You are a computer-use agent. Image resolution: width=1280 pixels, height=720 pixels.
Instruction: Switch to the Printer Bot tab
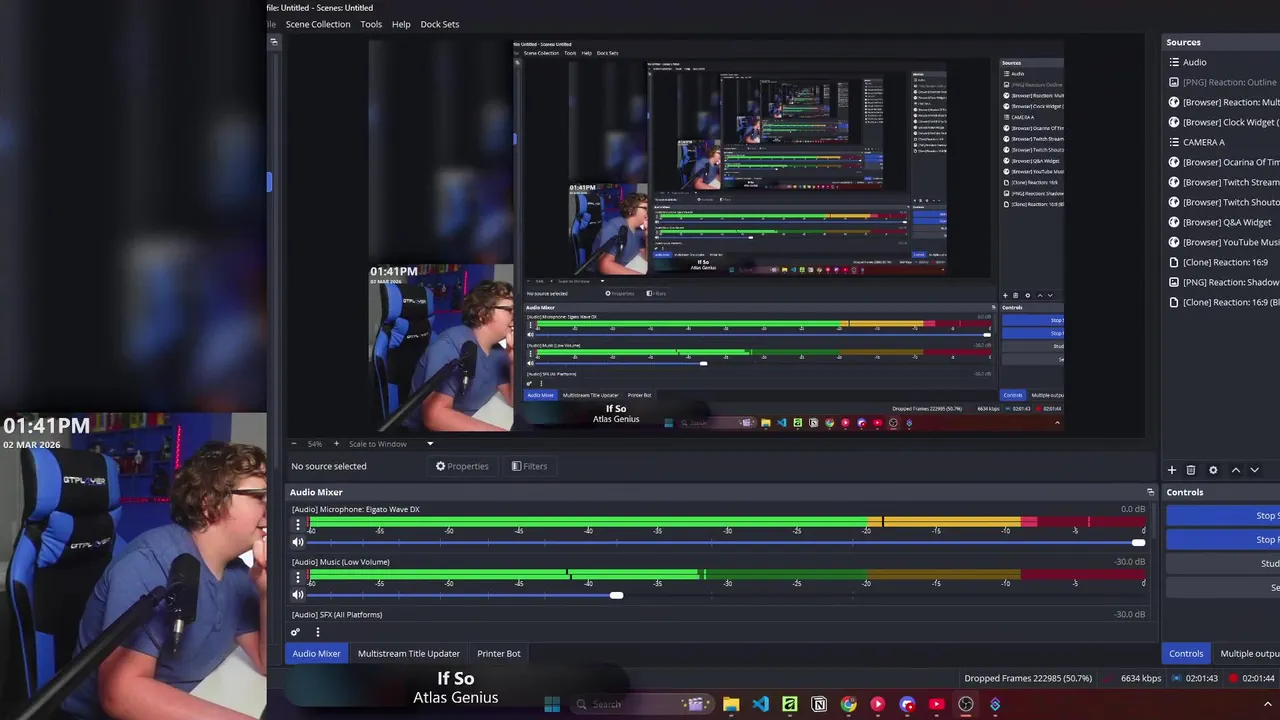pos(499,653)
